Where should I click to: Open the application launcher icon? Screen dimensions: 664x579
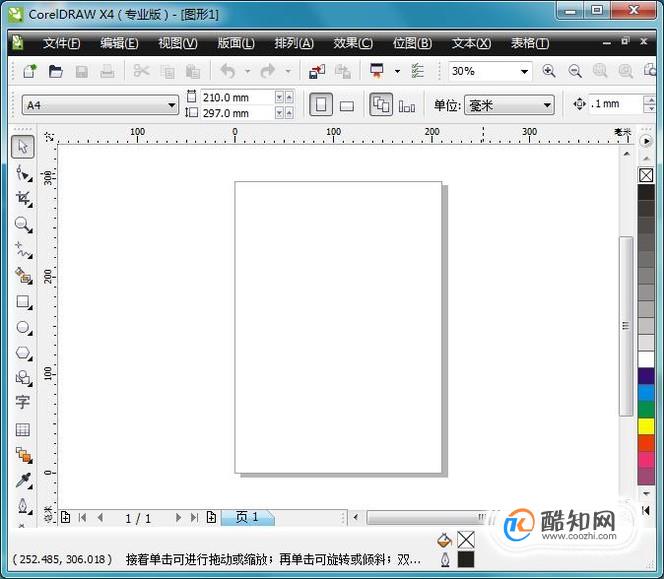[x=376, y=71]
